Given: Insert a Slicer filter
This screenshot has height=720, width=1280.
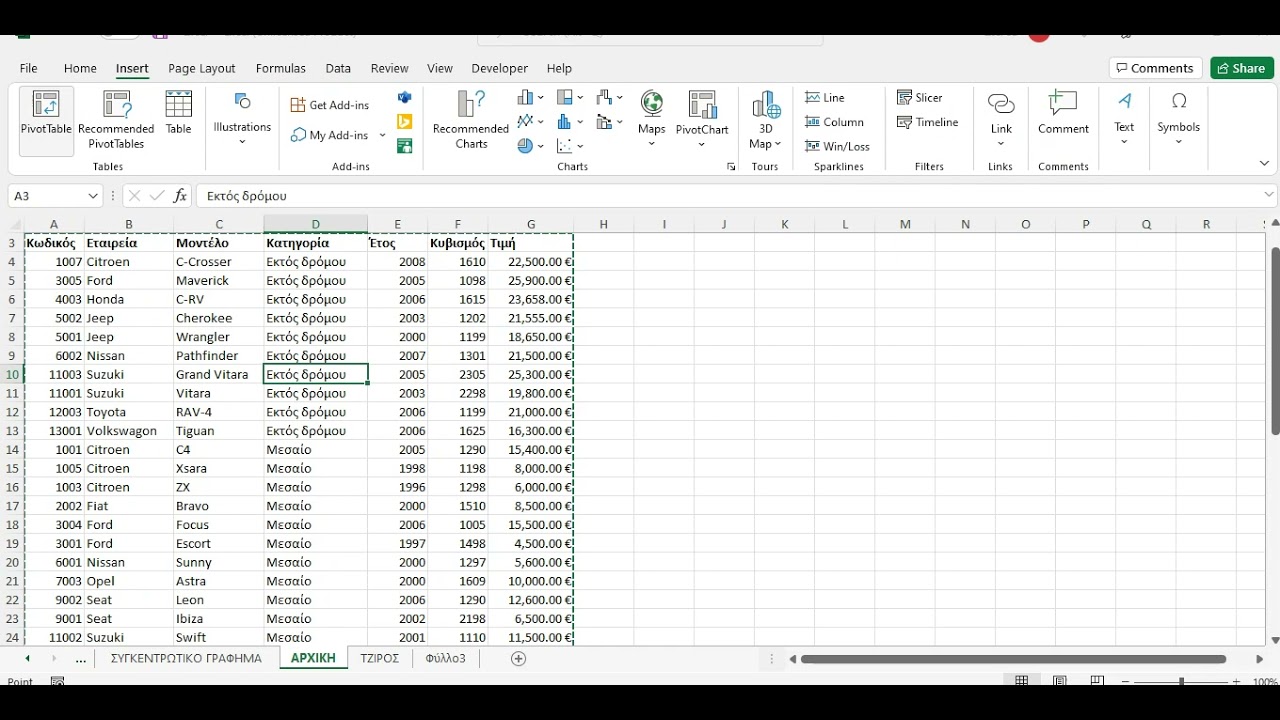Looking at the screenshot, I should [920, 98].
